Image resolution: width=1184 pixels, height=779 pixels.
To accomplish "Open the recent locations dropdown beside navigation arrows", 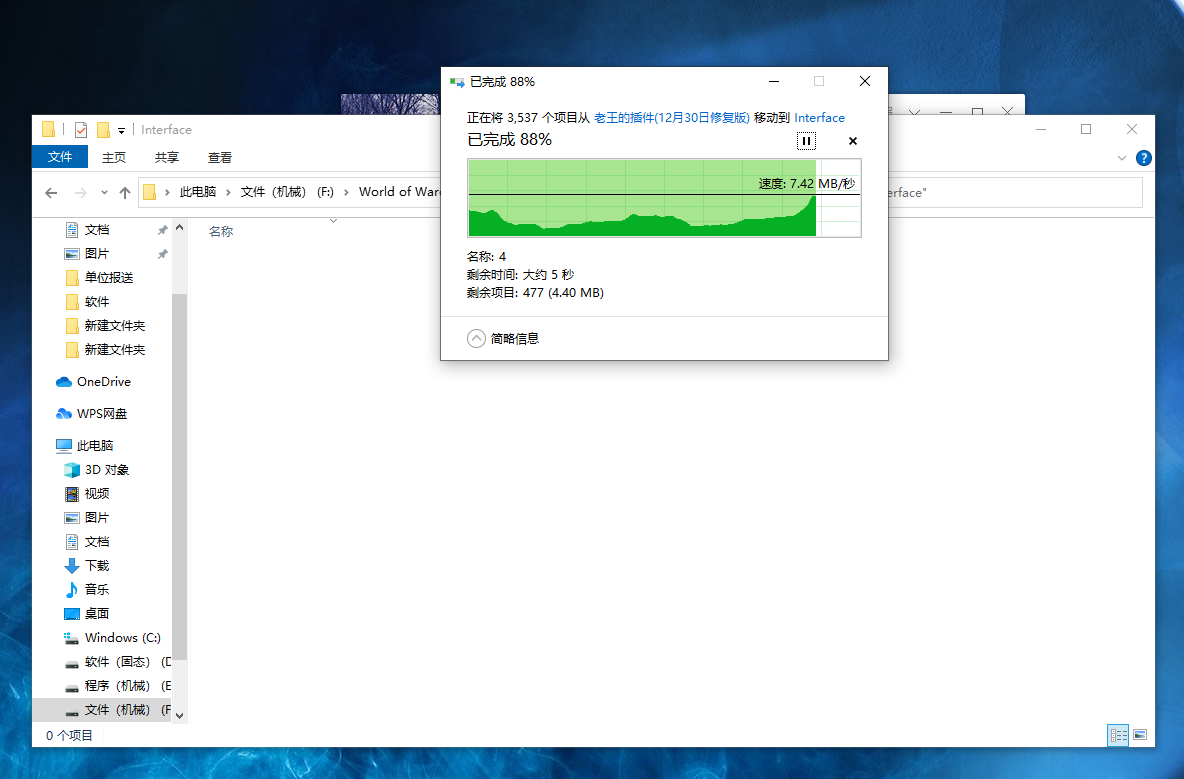I will pos(105,193).
